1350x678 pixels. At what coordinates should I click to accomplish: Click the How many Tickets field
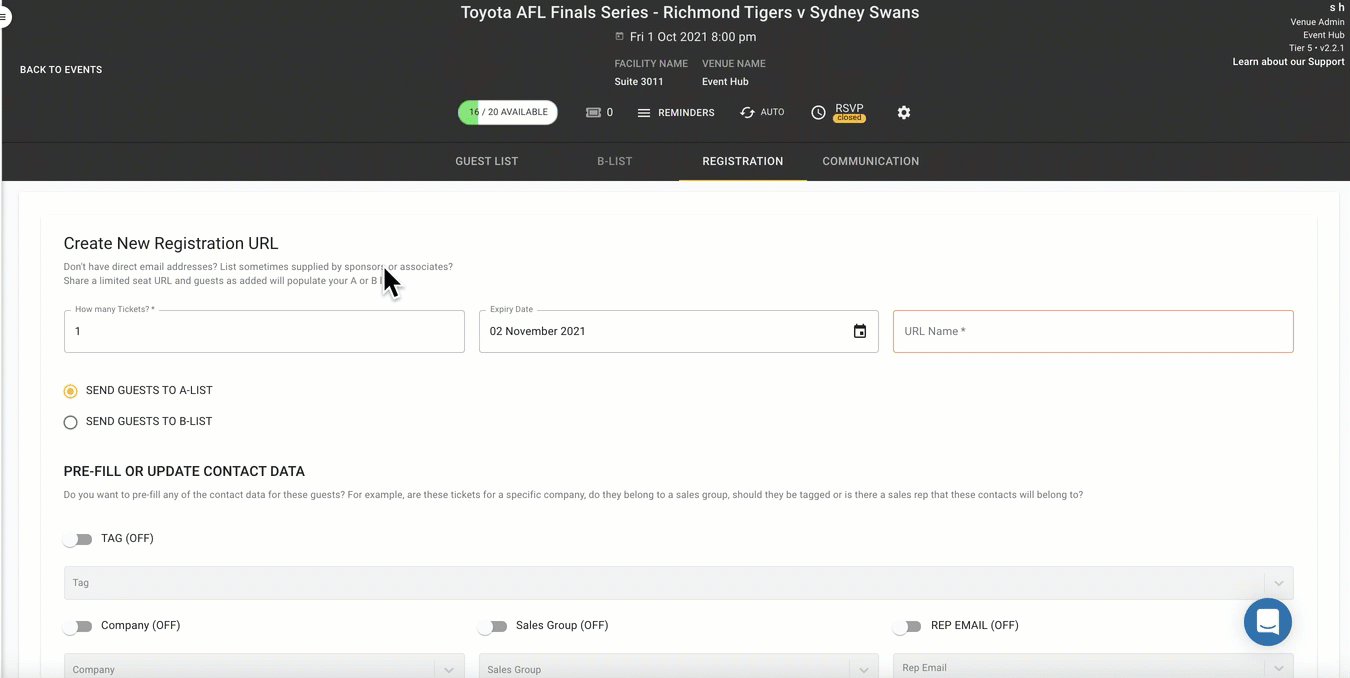tap(264, 331)
